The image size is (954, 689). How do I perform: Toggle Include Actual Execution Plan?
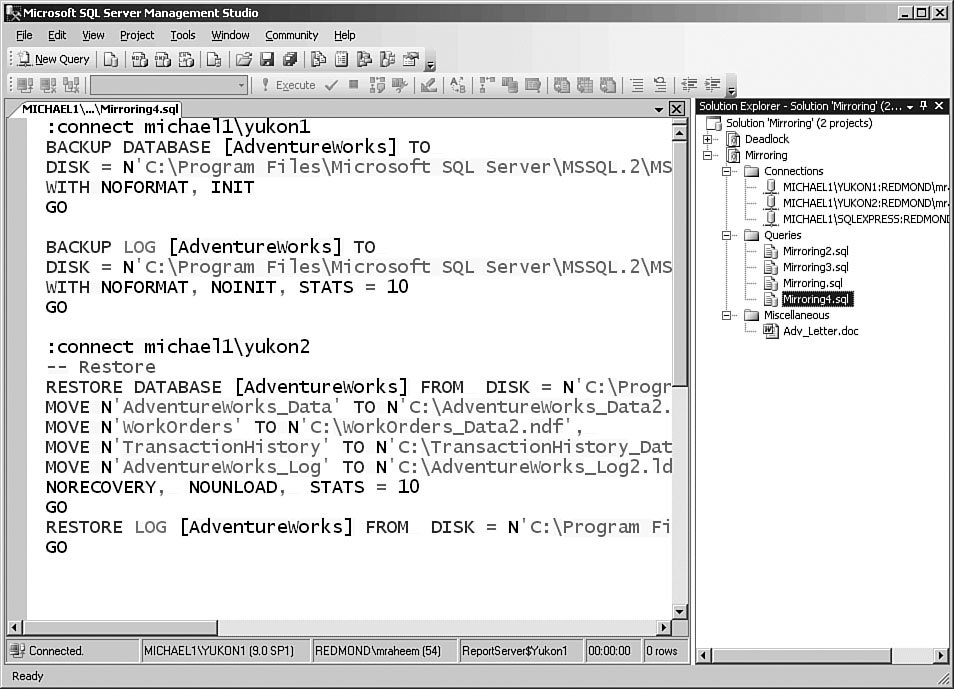[x=487, y=85]
